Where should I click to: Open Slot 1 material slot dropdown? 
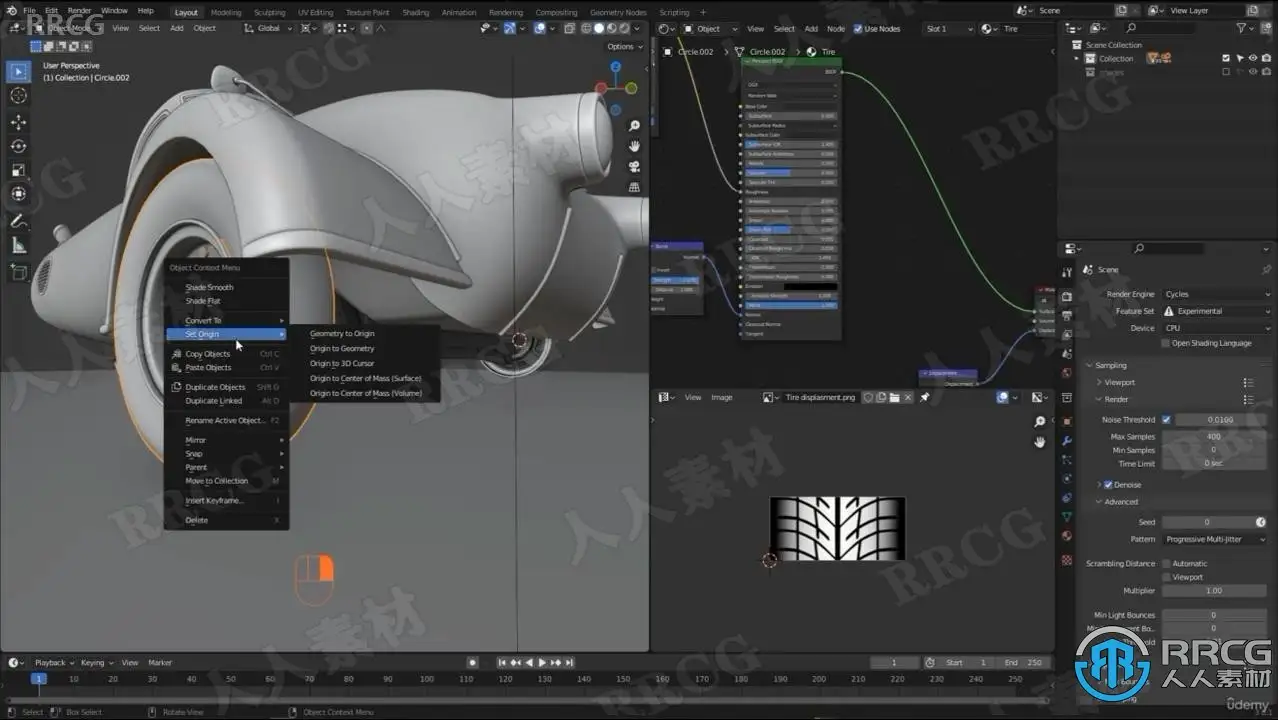pos(948,29)
